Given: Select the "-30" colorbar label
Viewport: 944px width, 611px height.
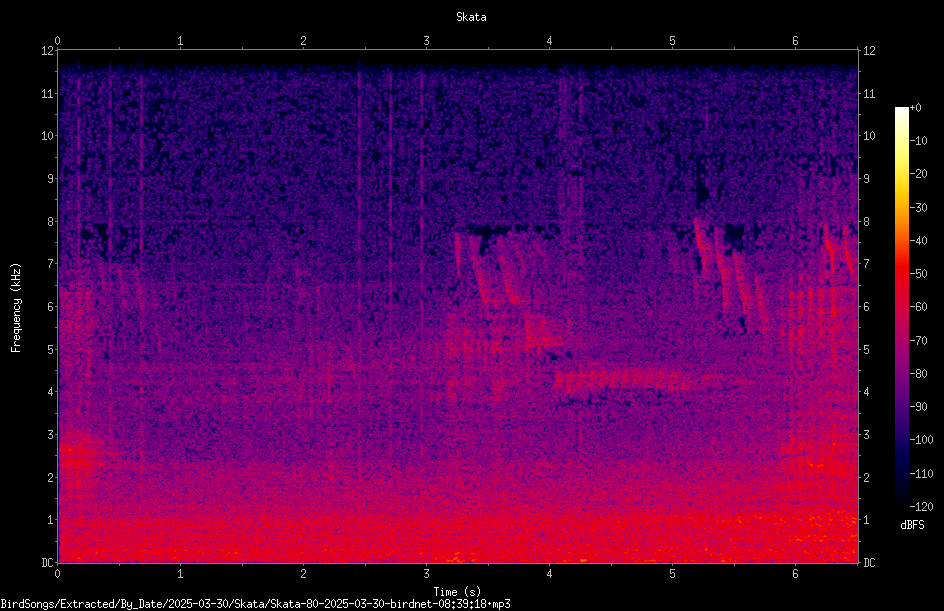Looking at the screenshot, I should [918, 208].
